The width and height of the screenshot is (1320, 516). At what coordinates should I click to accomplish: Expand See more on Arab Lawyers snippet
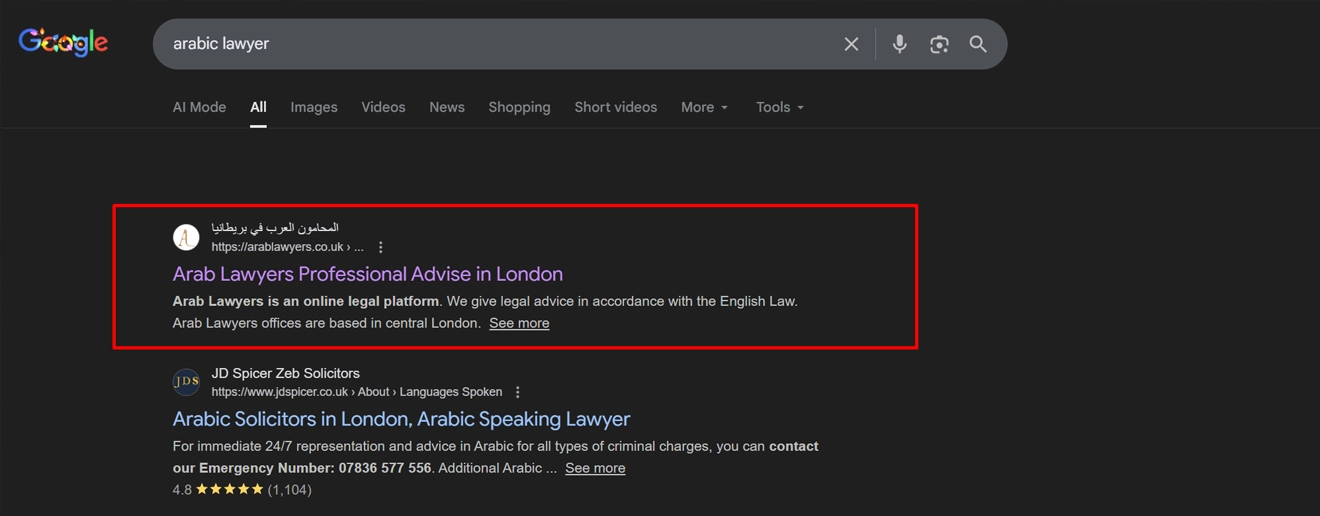519,323
